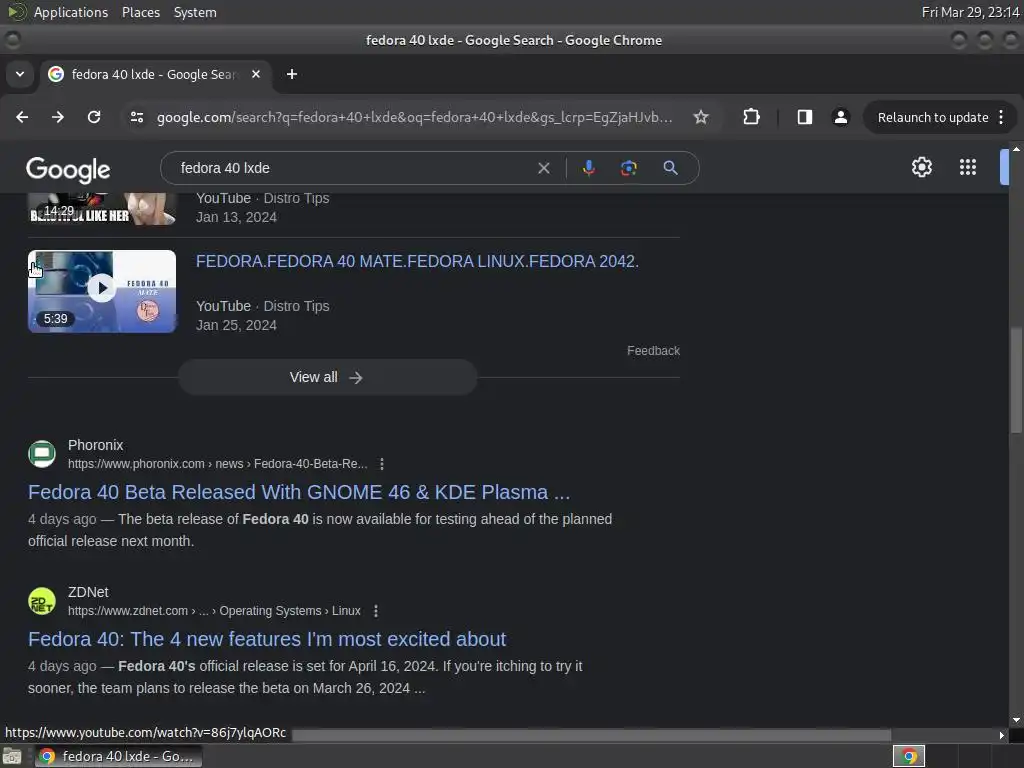This screenshot has width=1024, height=768.
Task: Click the clock showing Fri Mar 29
Action: tap(970, 12)
